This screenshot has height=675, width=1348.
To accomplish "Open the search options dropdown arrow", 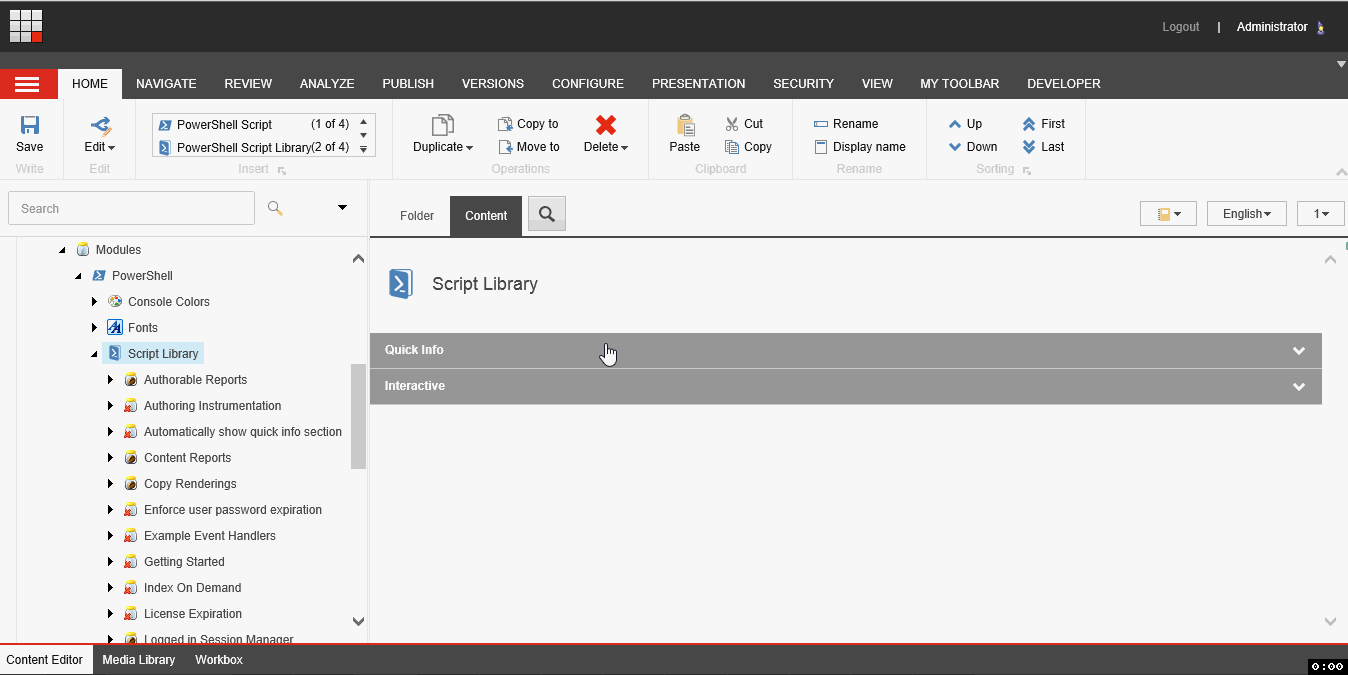I will pos(342,208).
